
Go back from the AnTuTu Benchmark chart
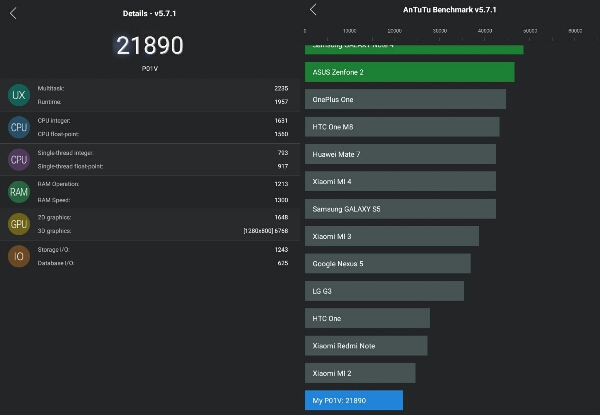tap(313, 10)
